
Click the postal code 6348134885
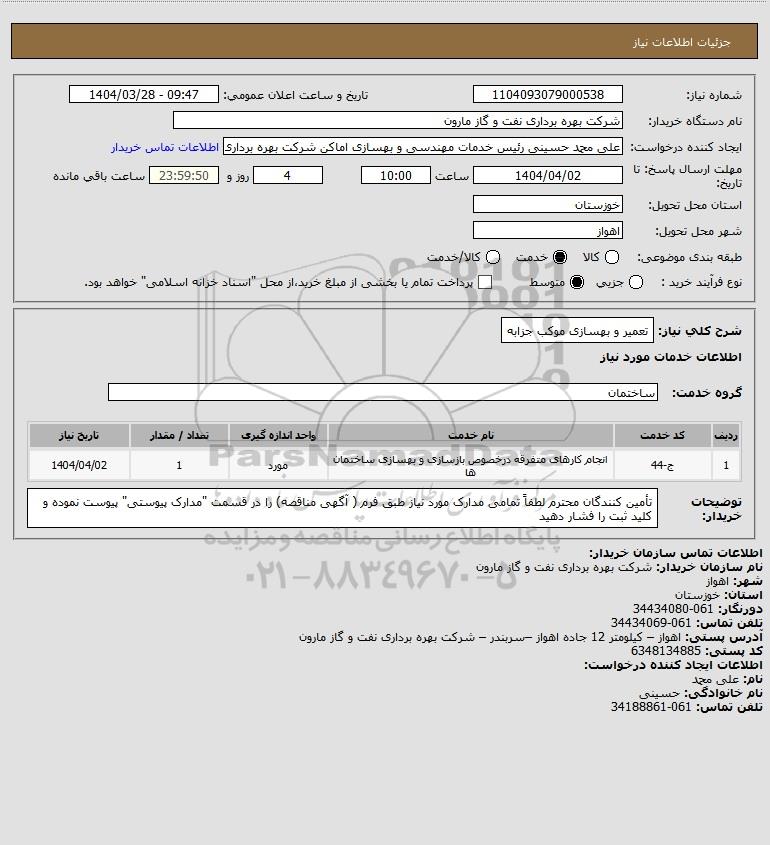(x=666, y=651)
